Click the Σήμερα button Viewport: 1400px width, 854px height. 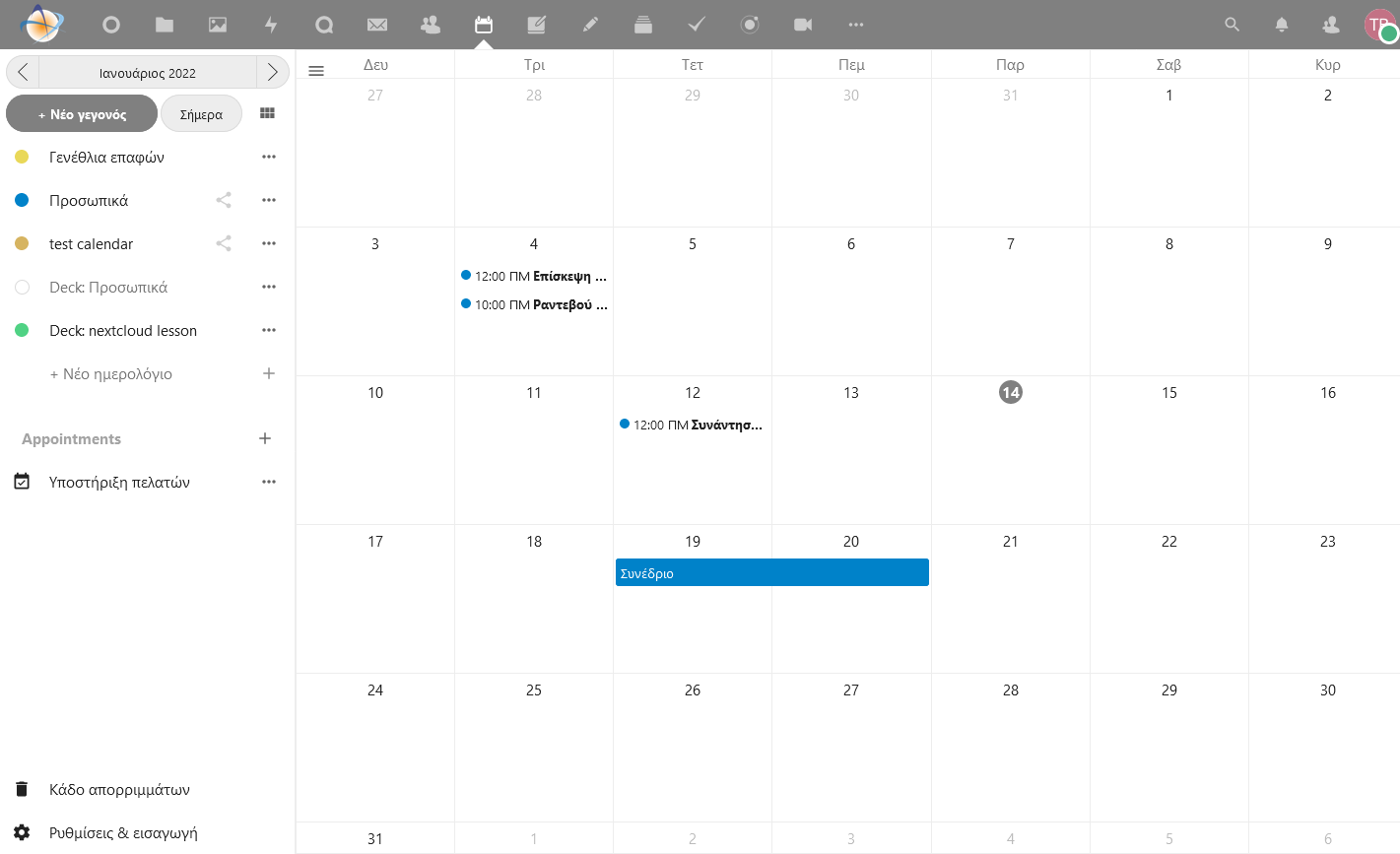(x=201, y=114)
